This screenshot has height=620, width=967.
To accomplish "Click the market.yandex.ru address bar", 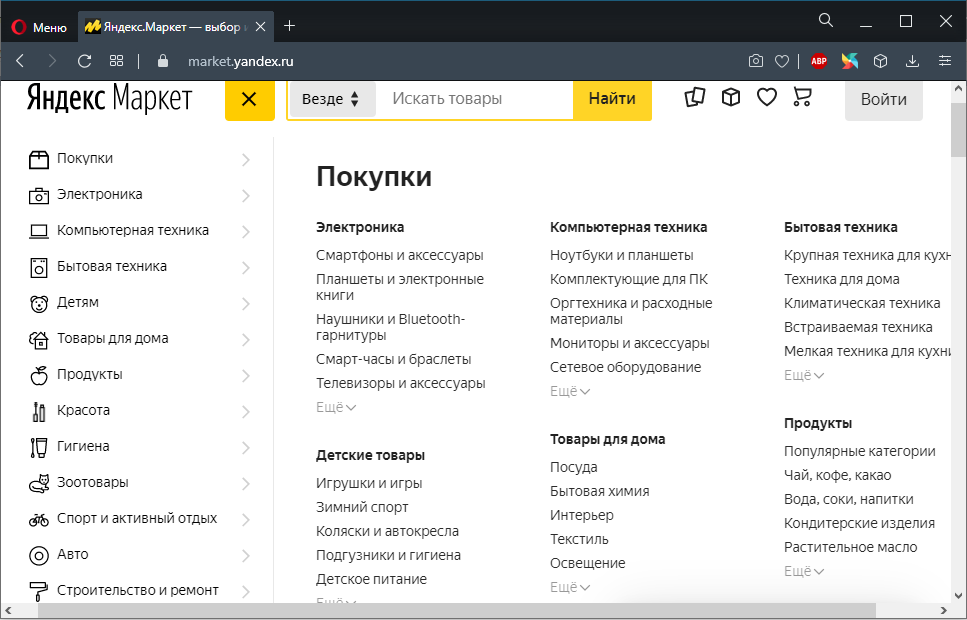I will (x=241, y=62).
